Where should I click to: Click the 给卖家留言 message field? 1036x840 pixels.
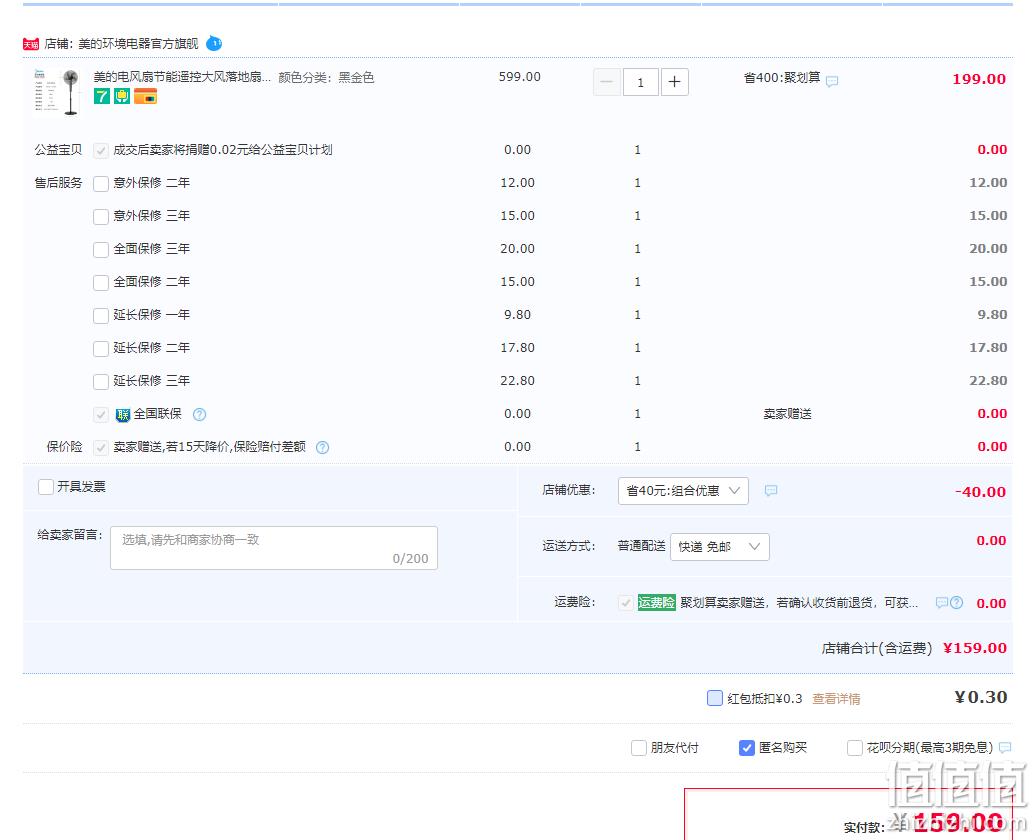[274, 548]
